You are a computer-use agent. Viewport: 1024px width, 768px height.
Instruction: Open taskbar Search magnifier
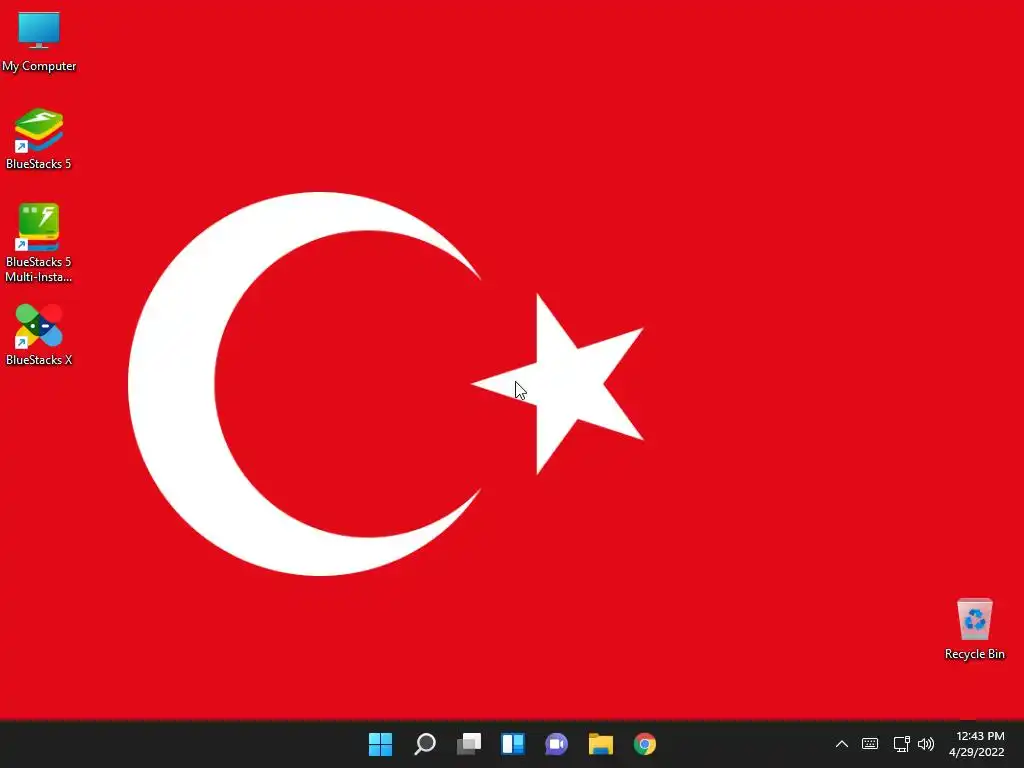424,744
